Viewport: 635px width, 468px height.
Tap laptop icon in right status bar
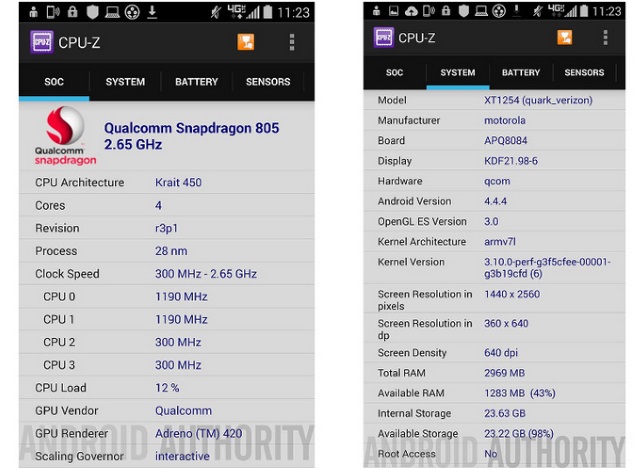(x=481, y=11)
